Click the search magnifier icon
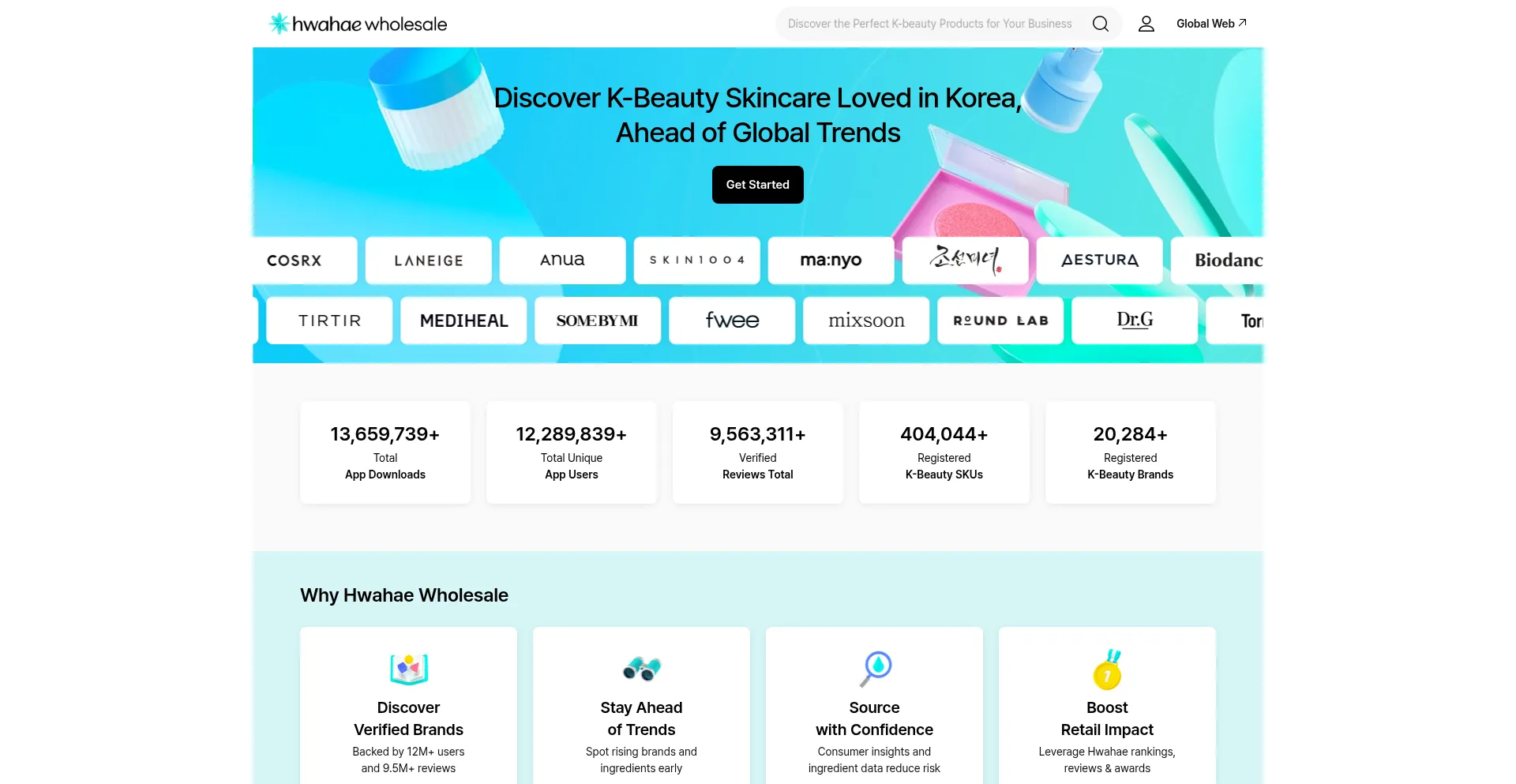The width and height of the screenshot is (1516, 784). tap(1100, 24)
